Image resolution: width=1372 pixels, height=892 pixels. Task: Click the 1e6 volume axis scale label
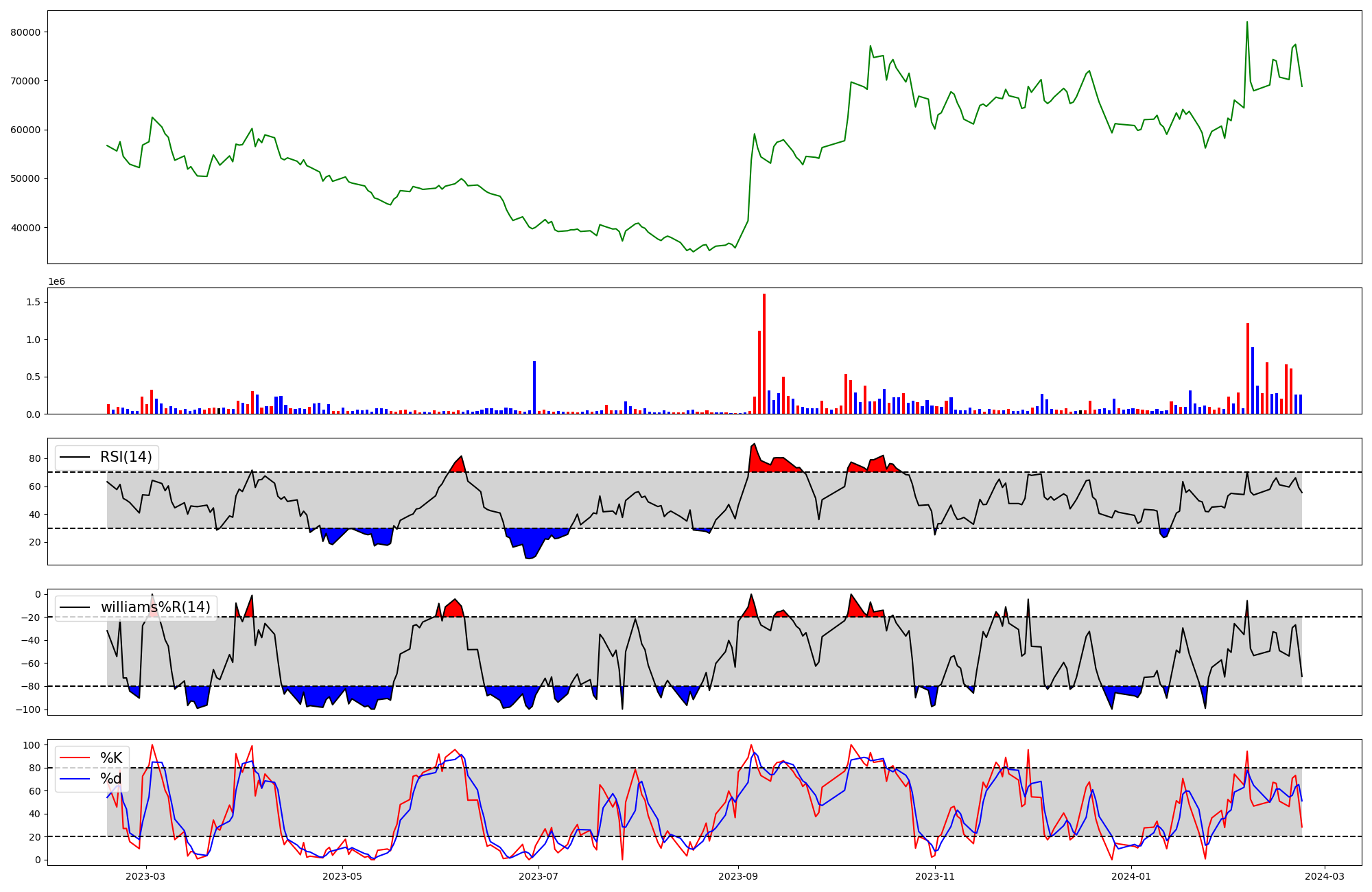click(x=56, y=281)
